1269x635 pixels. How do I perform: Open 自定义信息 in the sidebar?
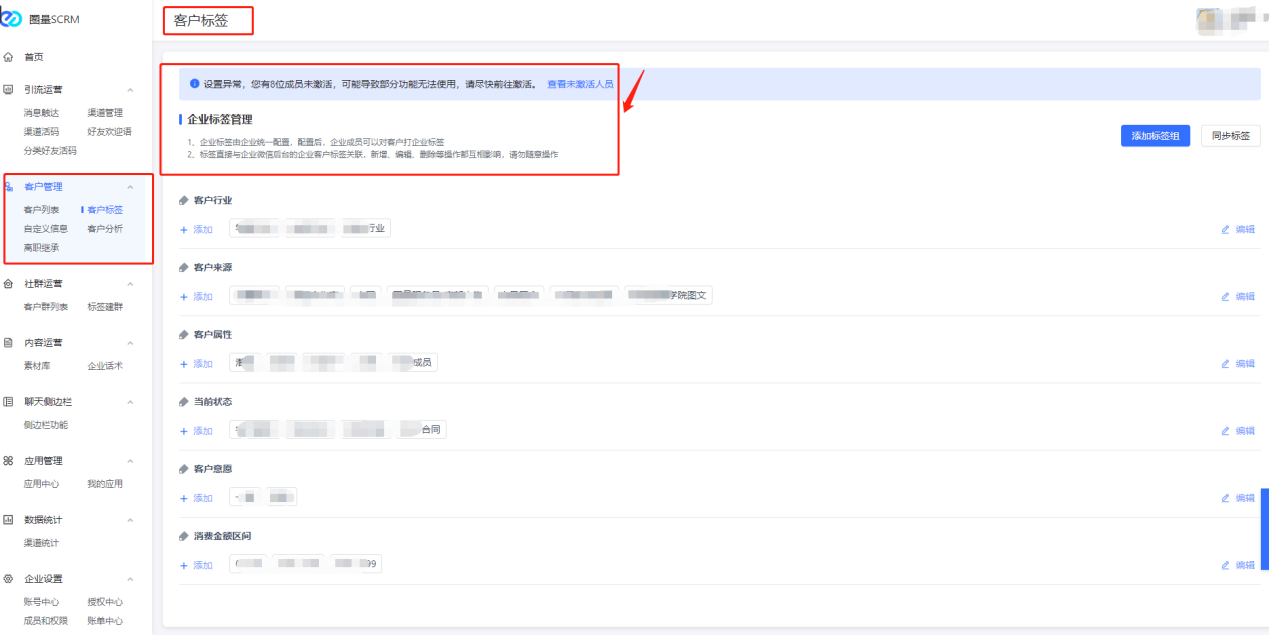[46, 229]
